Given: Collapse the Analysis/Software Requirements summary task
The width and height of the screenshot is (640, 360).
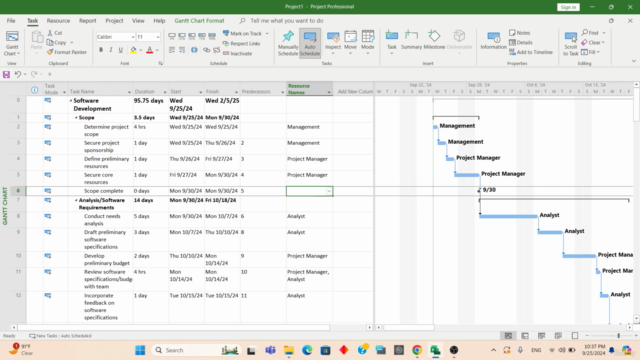Looking at the screenshot, I should click(76, 200).
